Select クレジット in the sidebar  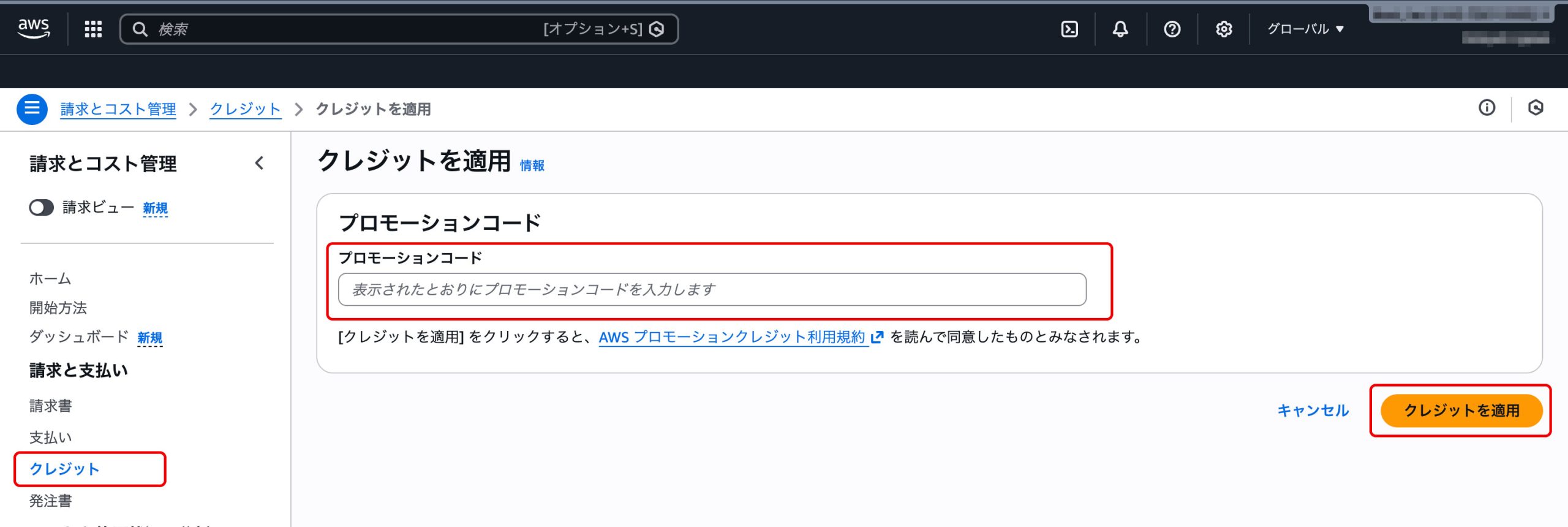point(64,469)
